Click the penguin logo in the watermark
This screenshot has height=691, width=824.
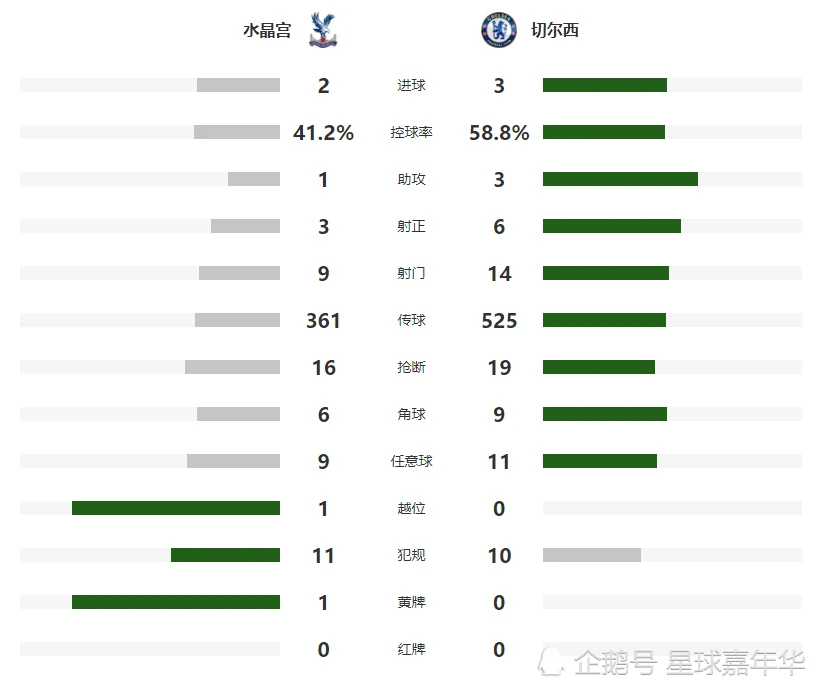(x=551, y=661)
